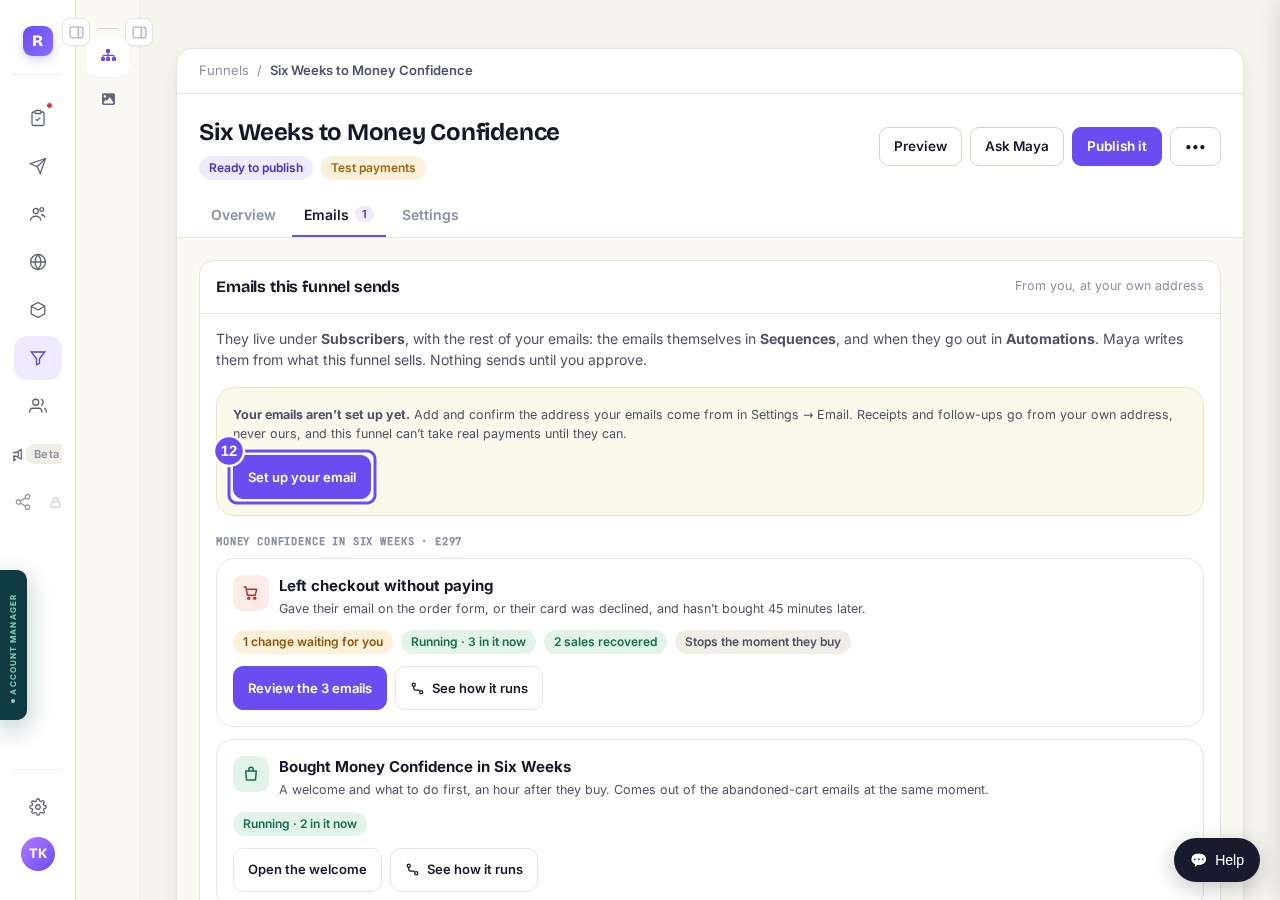Switch to the Settings tab
Image resolution: width=1280 pixels, height=900 pixels.
coord(430,215)
